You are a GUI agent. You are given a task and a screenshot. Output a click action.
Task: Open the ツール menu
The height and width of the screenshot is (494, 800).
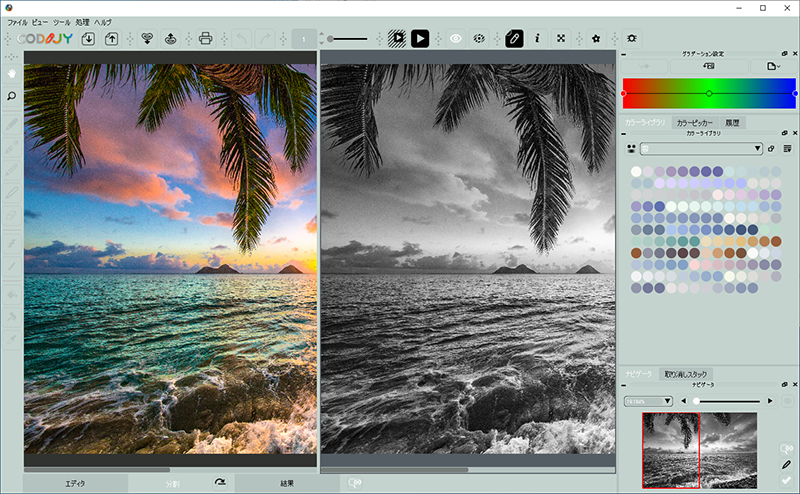62,22
